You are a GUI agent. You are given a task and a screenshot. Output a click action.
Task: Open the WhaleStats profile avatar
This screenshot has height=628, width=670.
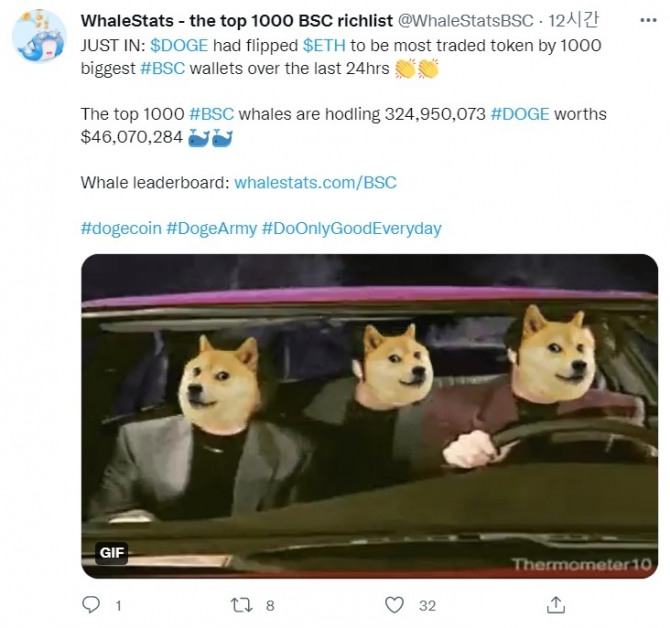tap(39, 35)
